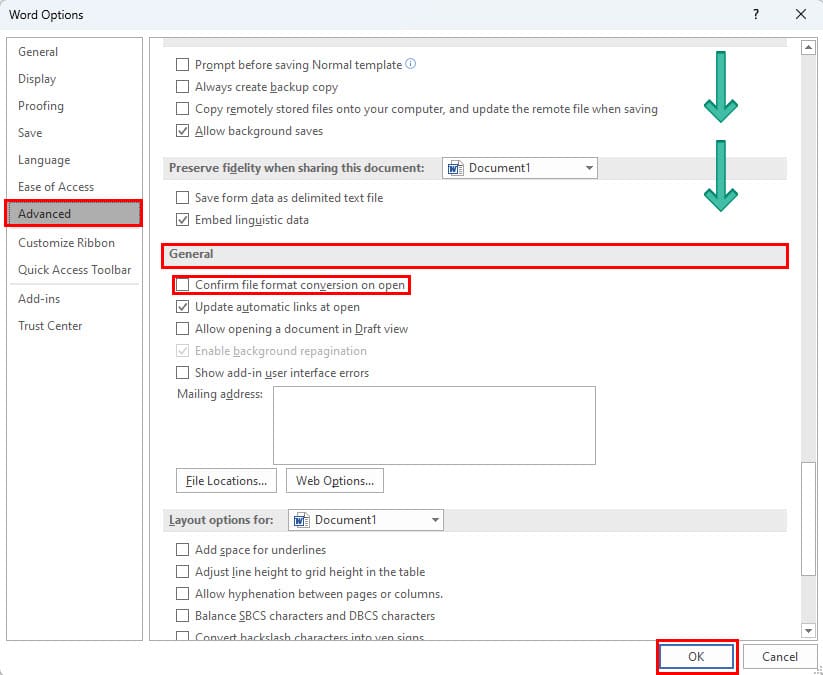Enable Confirm file format conversion on open
This screenshot has height=675, width=823.
[182, 285]
